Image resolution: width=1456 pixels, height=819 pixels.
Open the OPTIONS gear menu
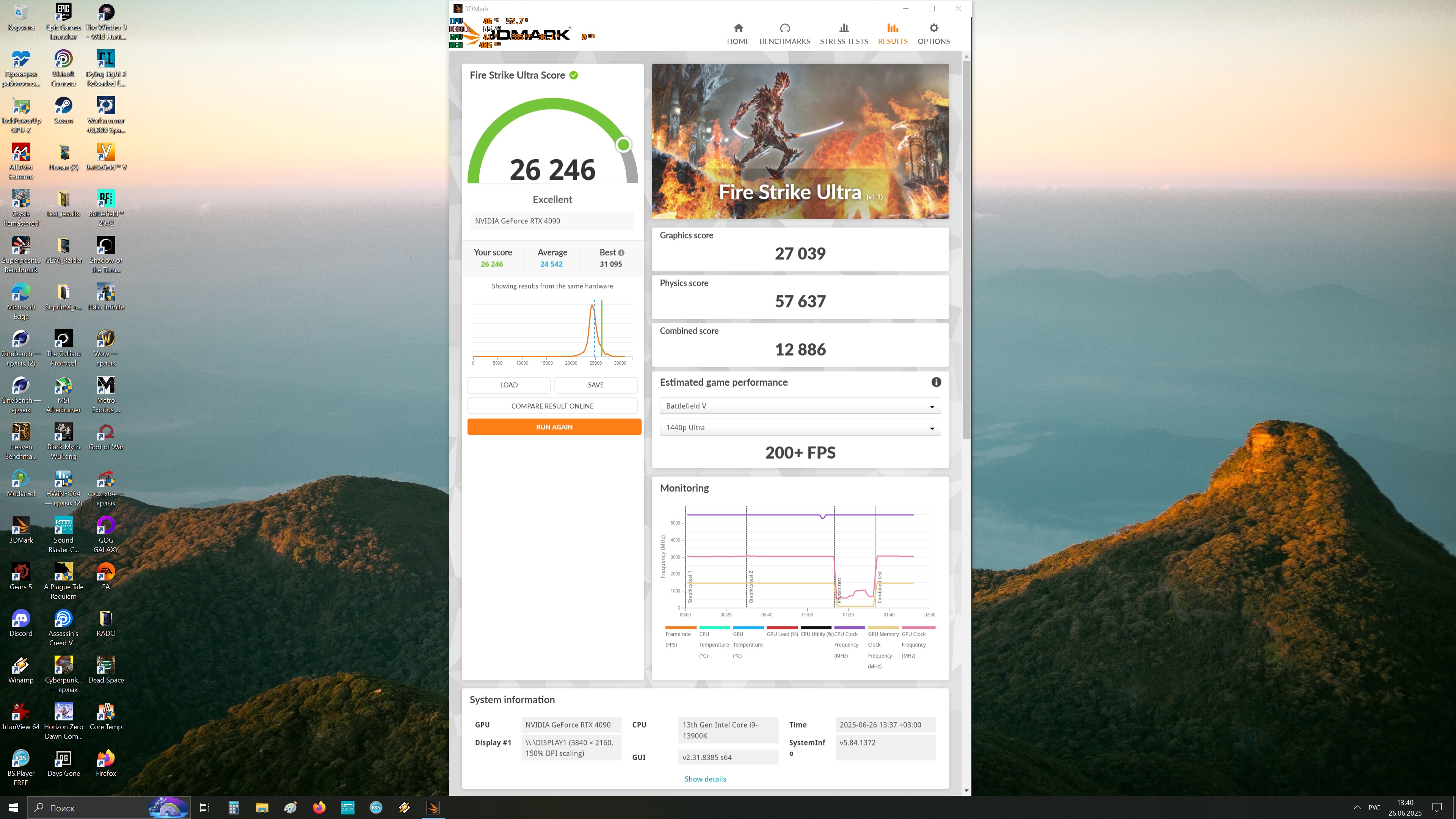[933, 34]
